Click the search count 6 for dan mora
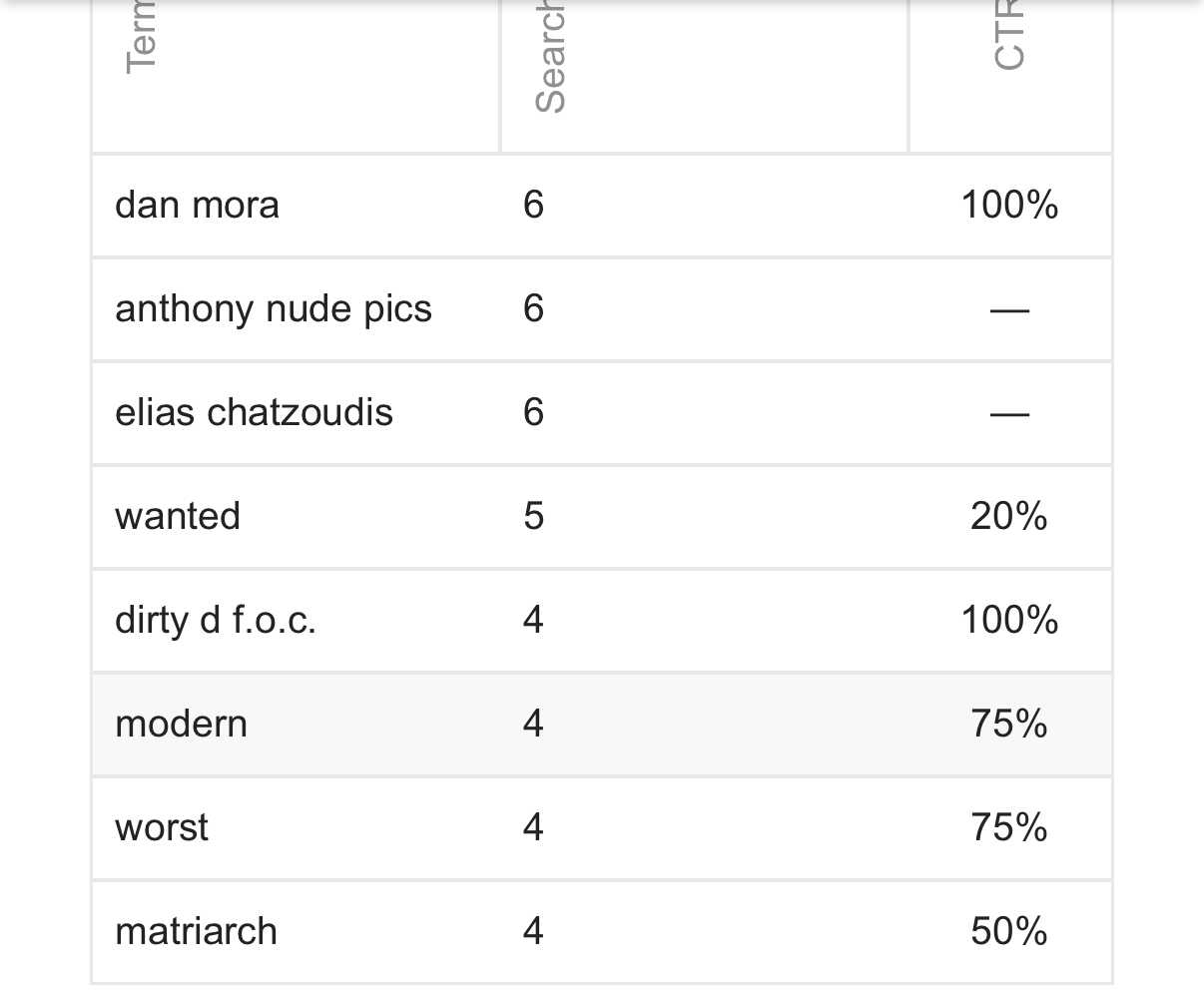The width and height of the screenshot is (1204, 990). tap(534, 206)
